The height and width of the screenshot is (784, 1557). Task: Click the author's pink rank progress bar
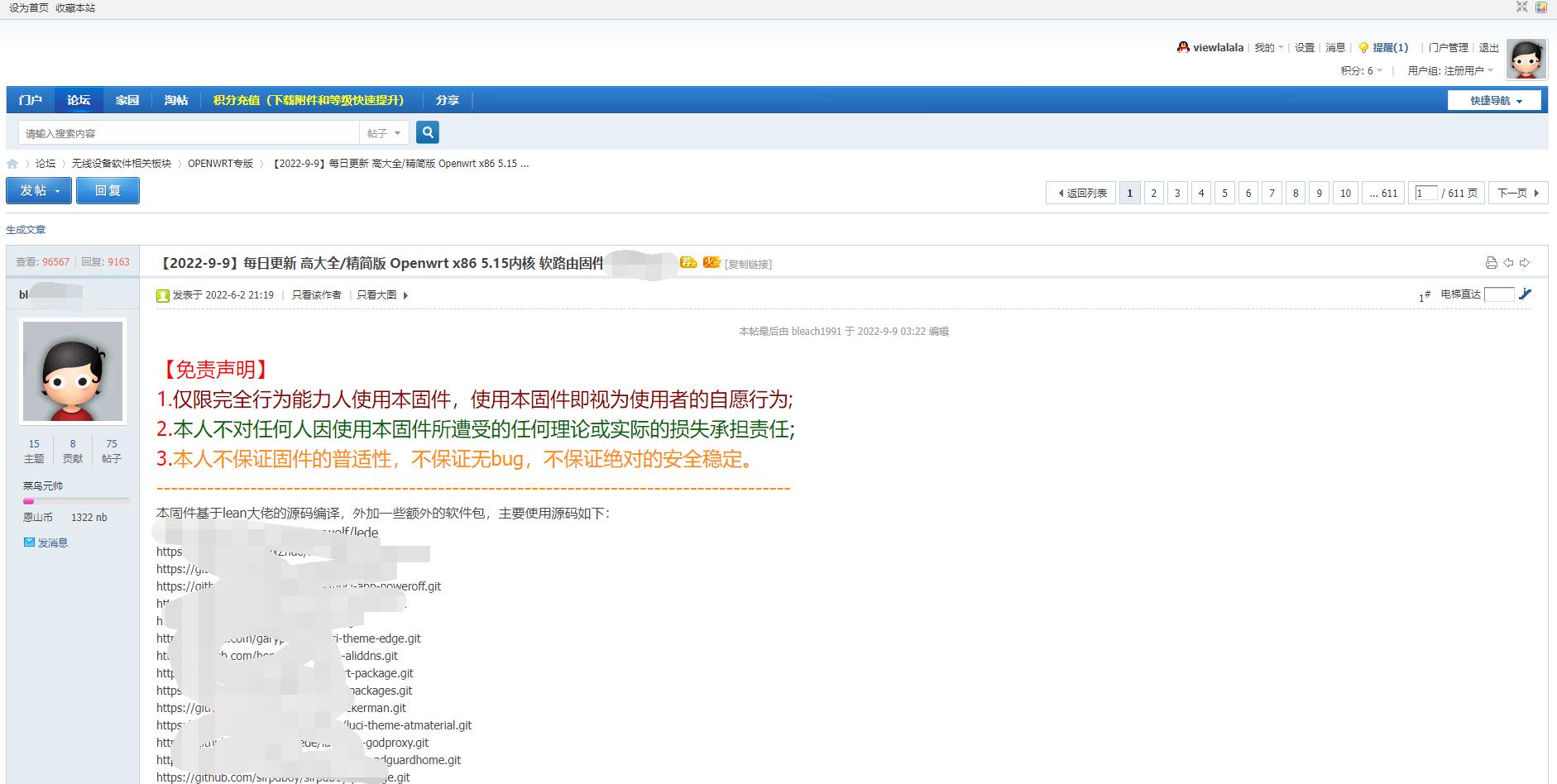76,501
